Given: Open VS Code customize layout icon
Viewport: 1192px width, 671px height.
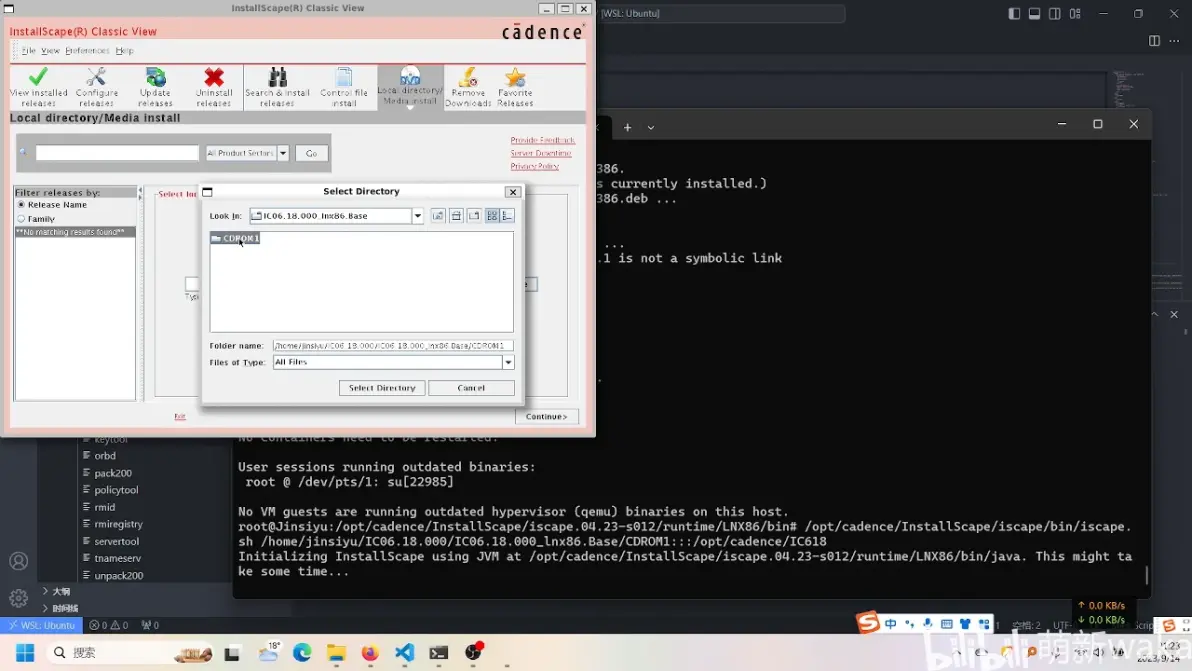Looking at the screenshot, I should (1075, 14).
